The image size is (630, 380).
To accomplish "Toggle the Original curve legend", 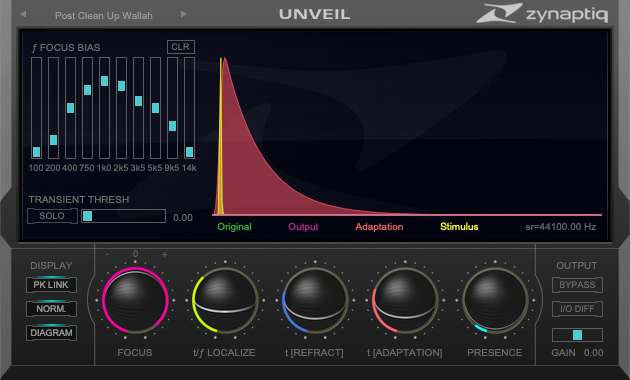I will click(234, 227).
